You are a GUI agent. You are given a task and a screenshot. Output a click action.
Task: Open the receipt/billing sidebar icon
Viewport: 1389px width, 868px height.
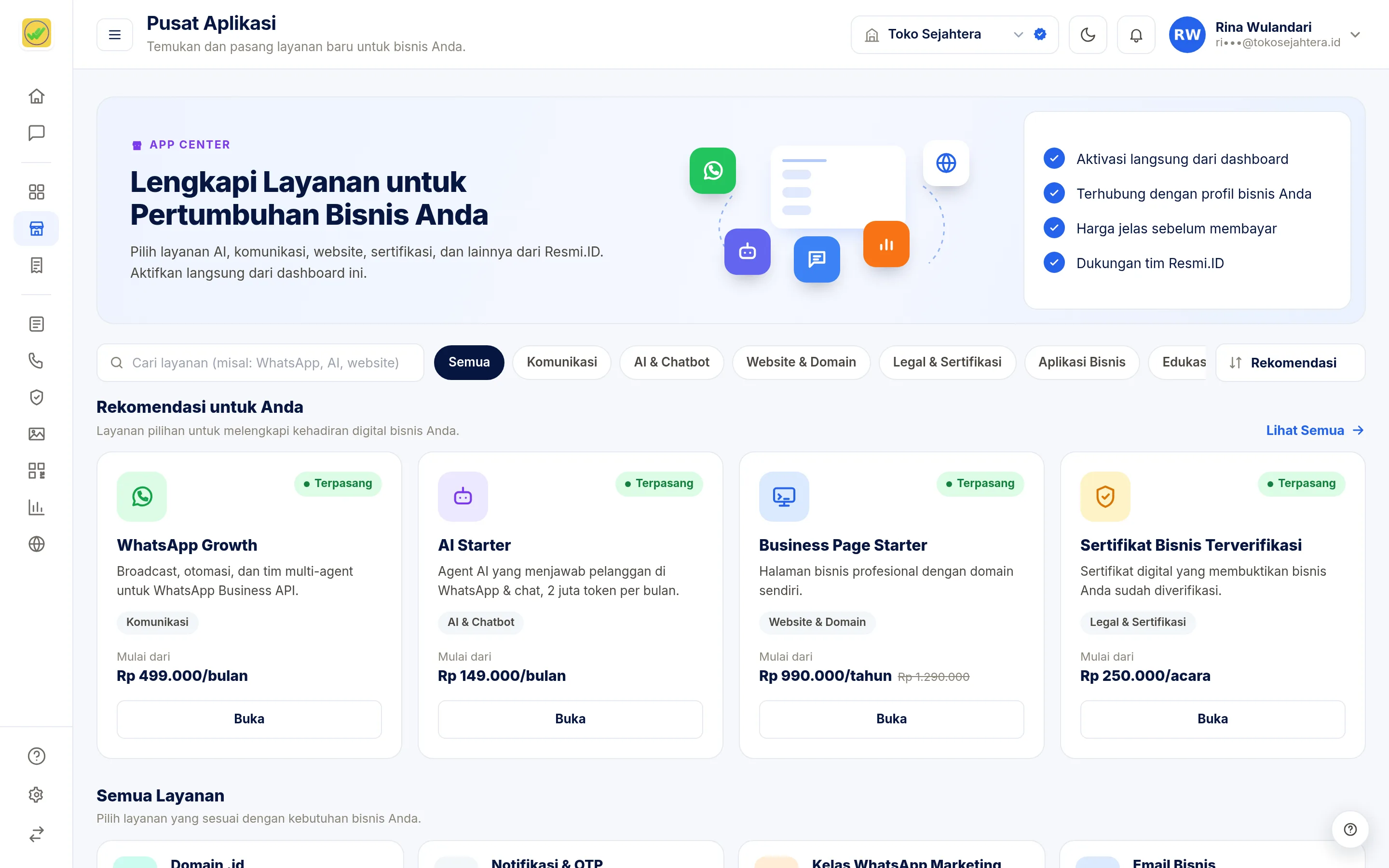(36, 265)
